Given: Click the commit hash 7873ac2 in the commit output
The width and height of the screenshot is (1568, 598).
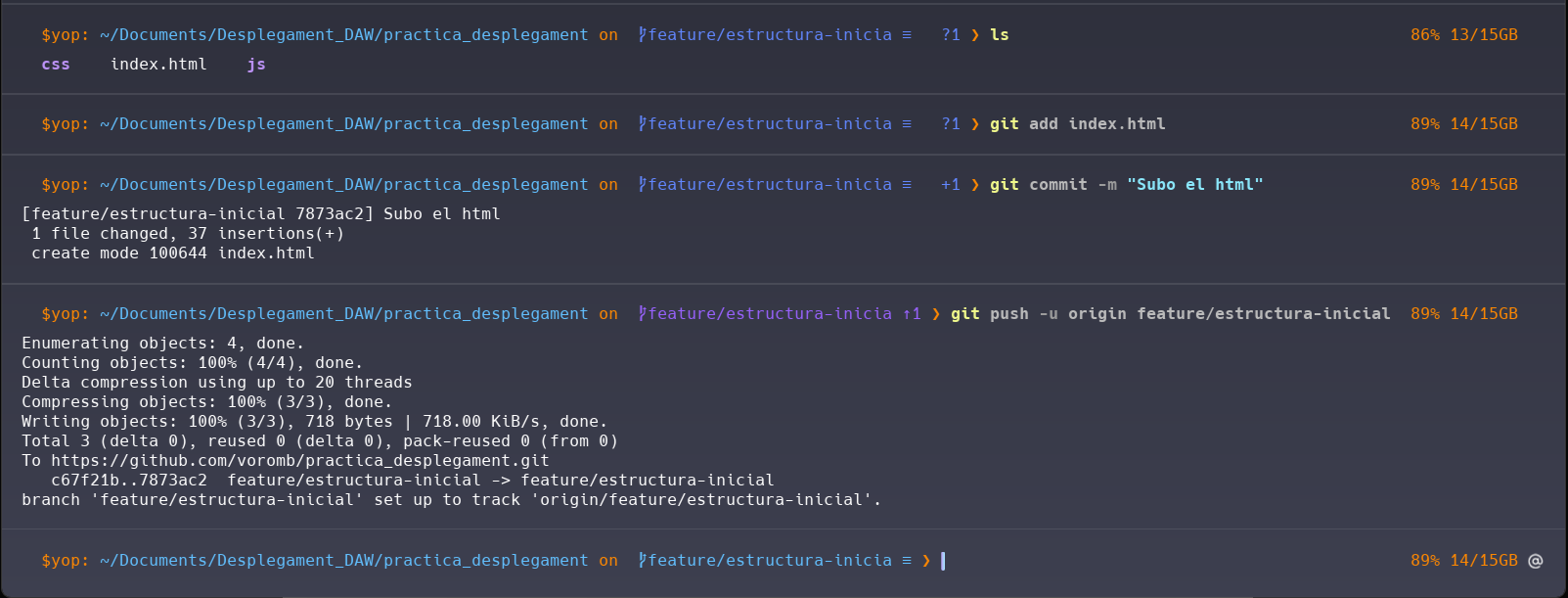Looking at the screenshot, I should 334,214.
